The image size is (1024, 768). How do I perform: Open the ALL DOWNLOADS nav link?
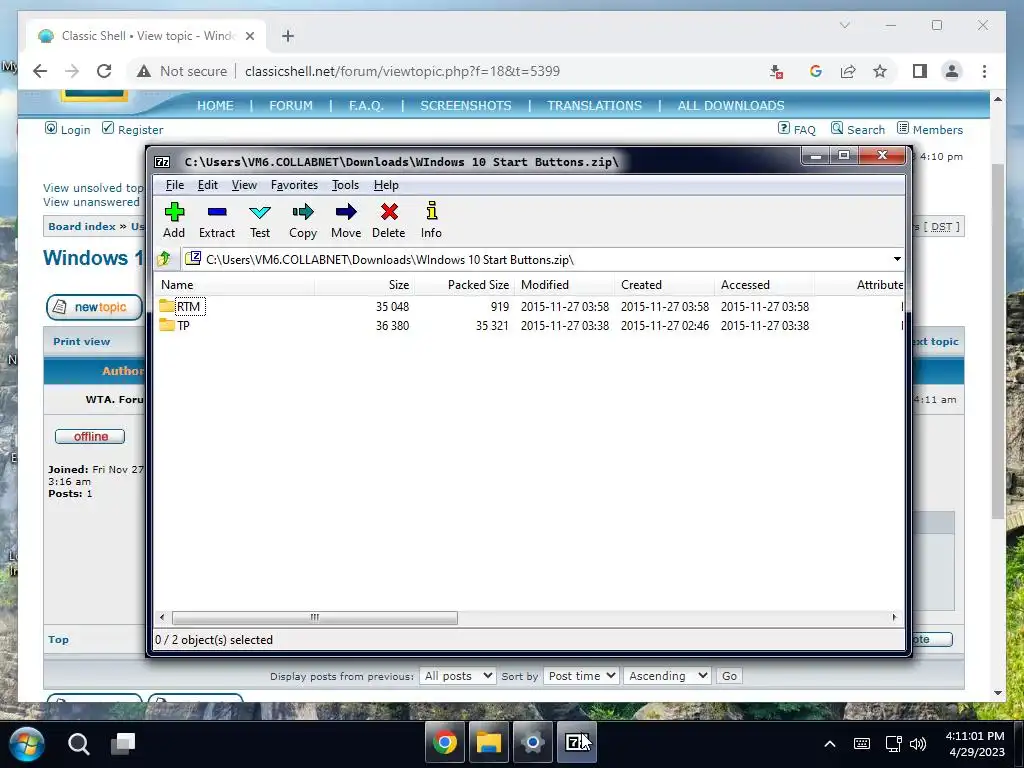[731, 106]
